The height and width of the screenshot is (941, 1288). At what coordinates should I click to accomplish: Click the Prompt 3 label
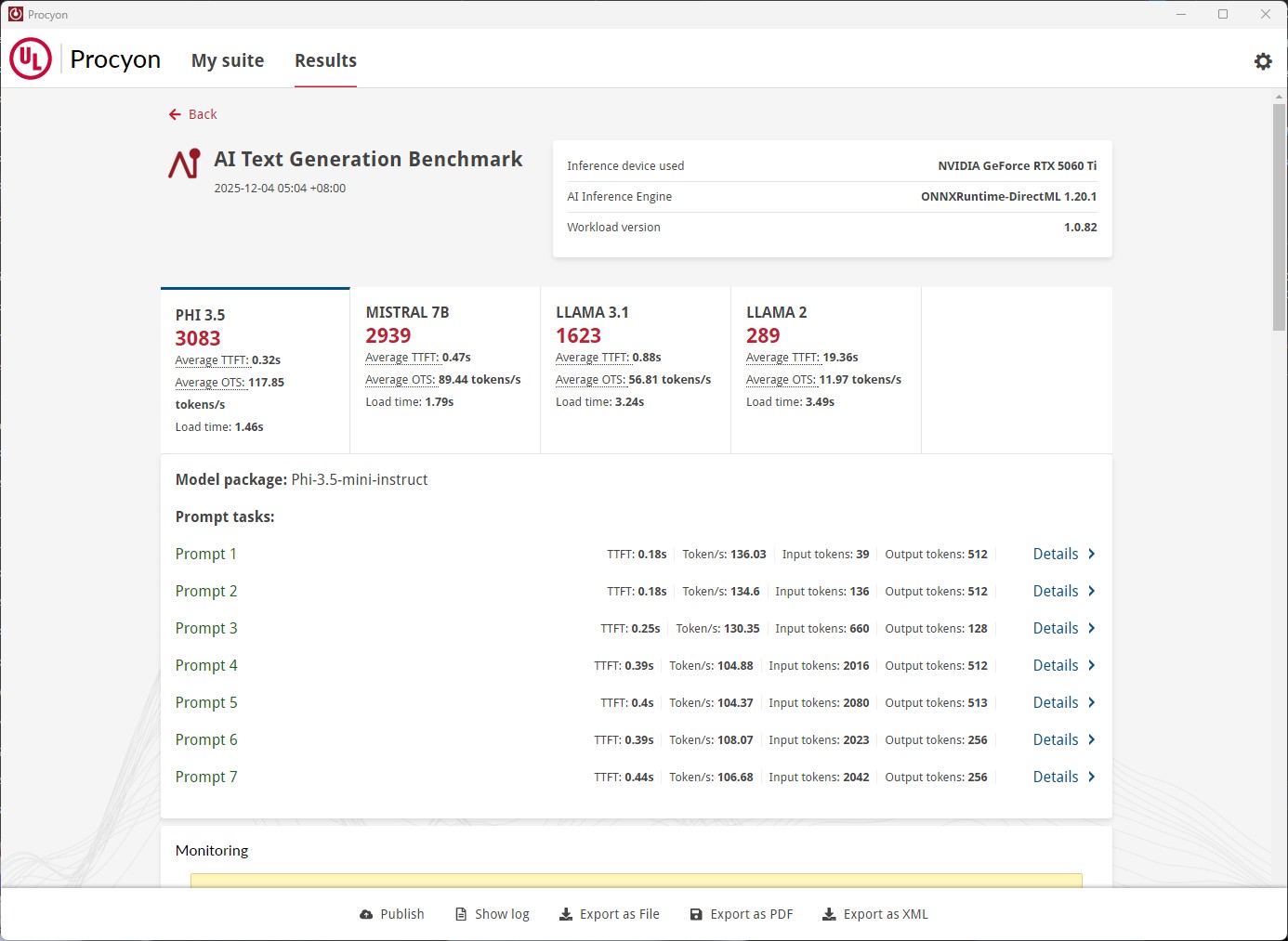[x=206, y=628]
